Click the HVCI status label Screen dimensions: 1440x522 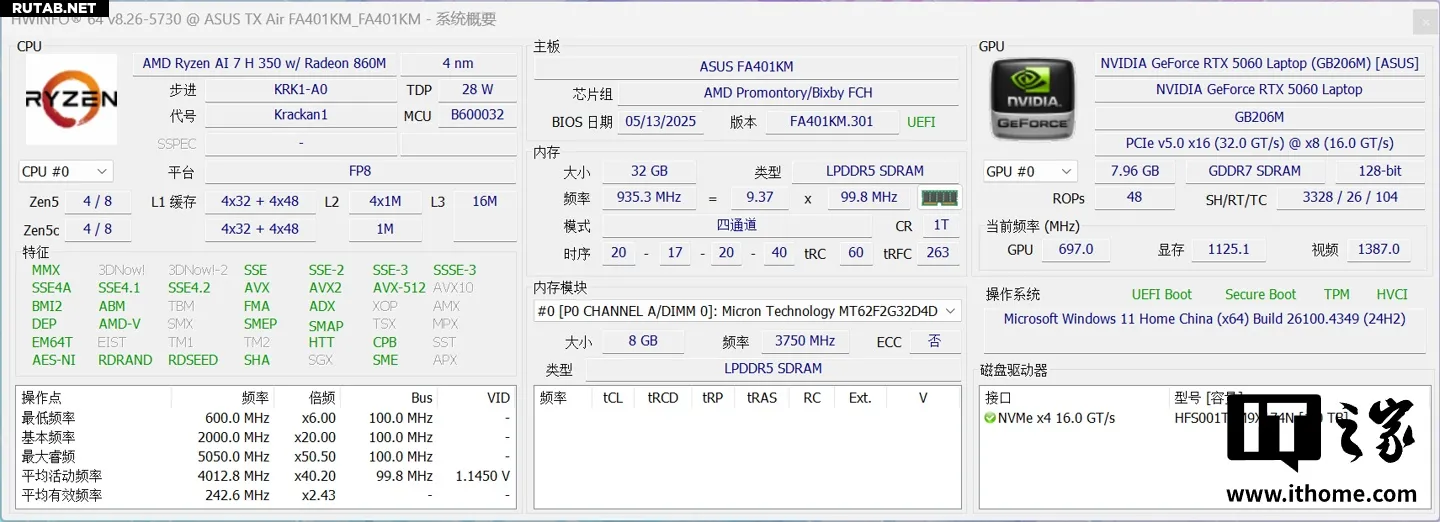tap(1391, 294)
